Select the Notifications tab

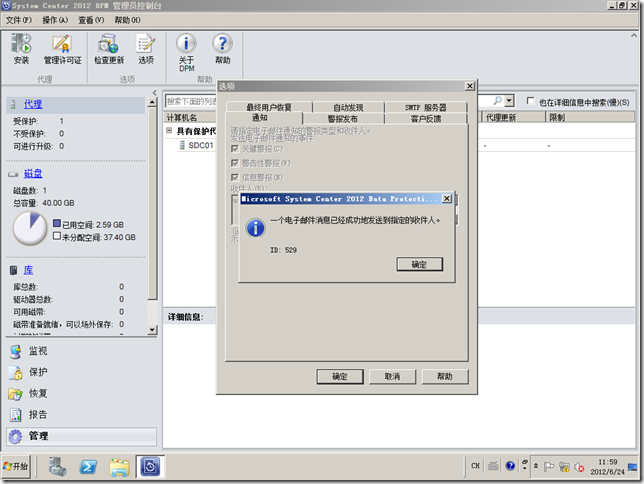(x=260, y=118)
